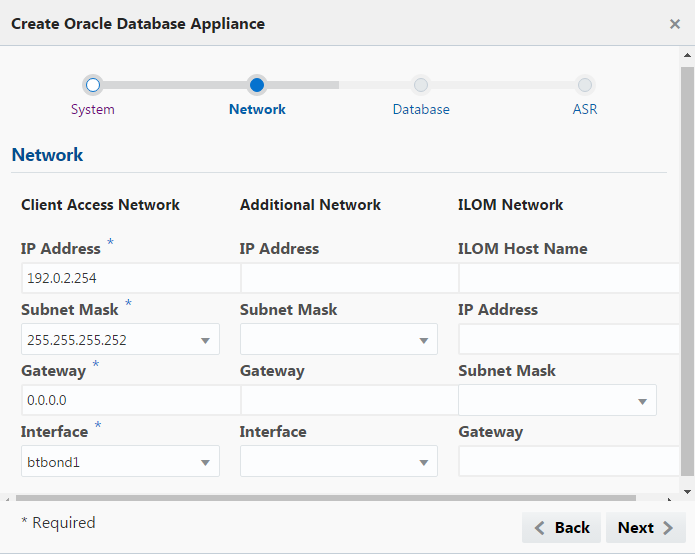Click the Back button
Screen dimensions: 695x554
click(561, 528)
